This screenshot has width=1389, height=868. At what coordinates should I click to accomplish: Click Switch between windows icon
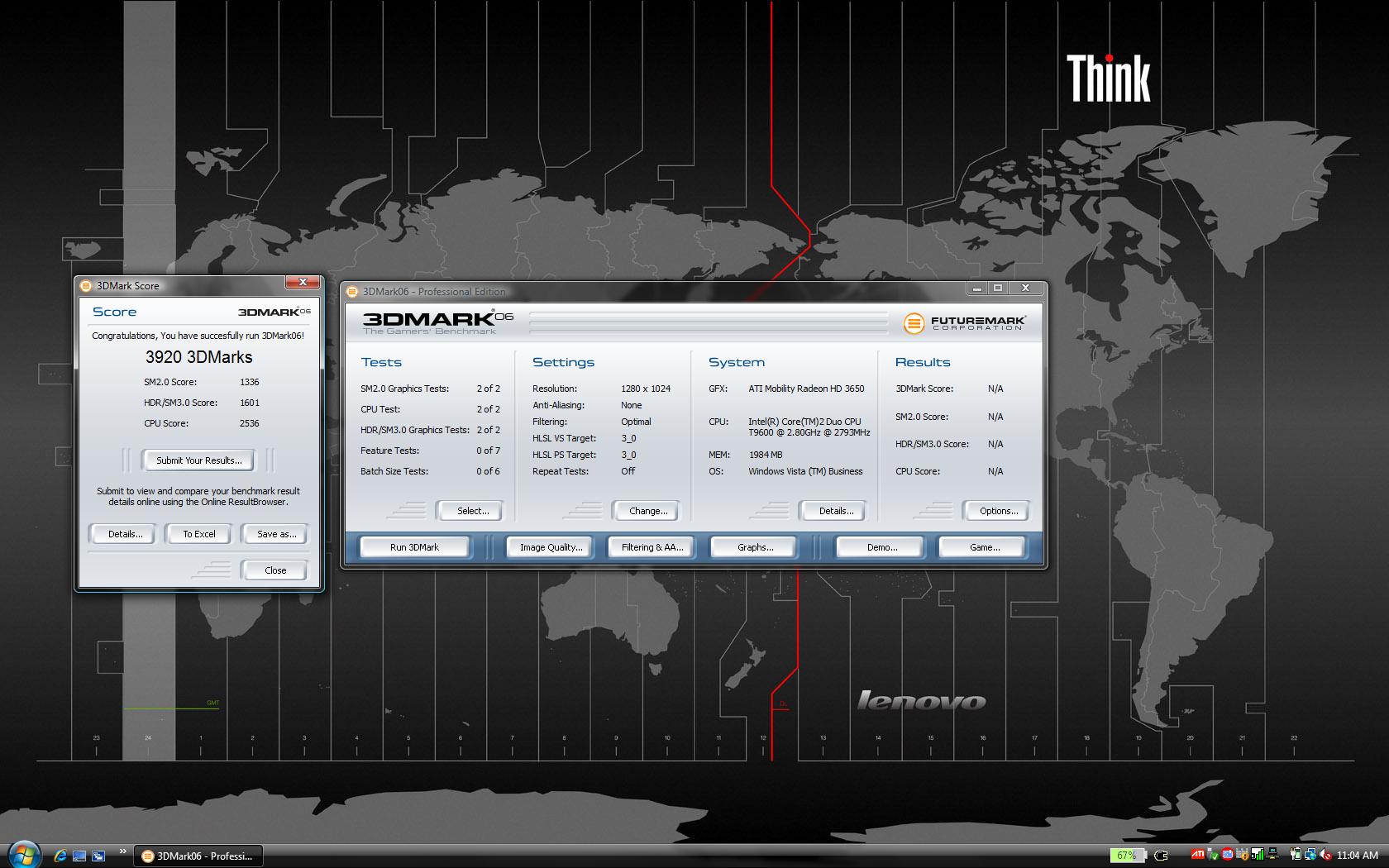point(98,856)
